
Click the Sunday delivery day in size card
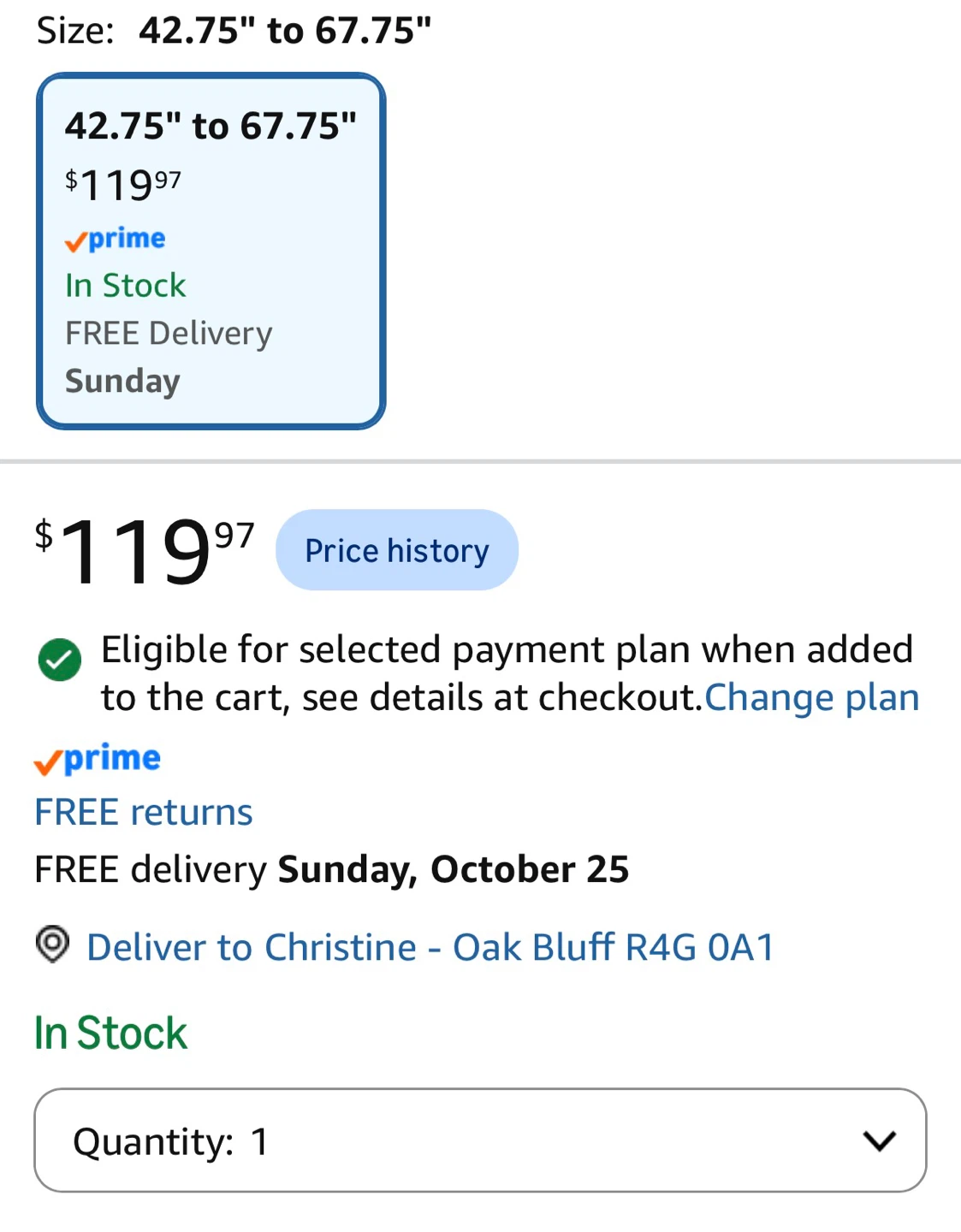click(123, 382)
